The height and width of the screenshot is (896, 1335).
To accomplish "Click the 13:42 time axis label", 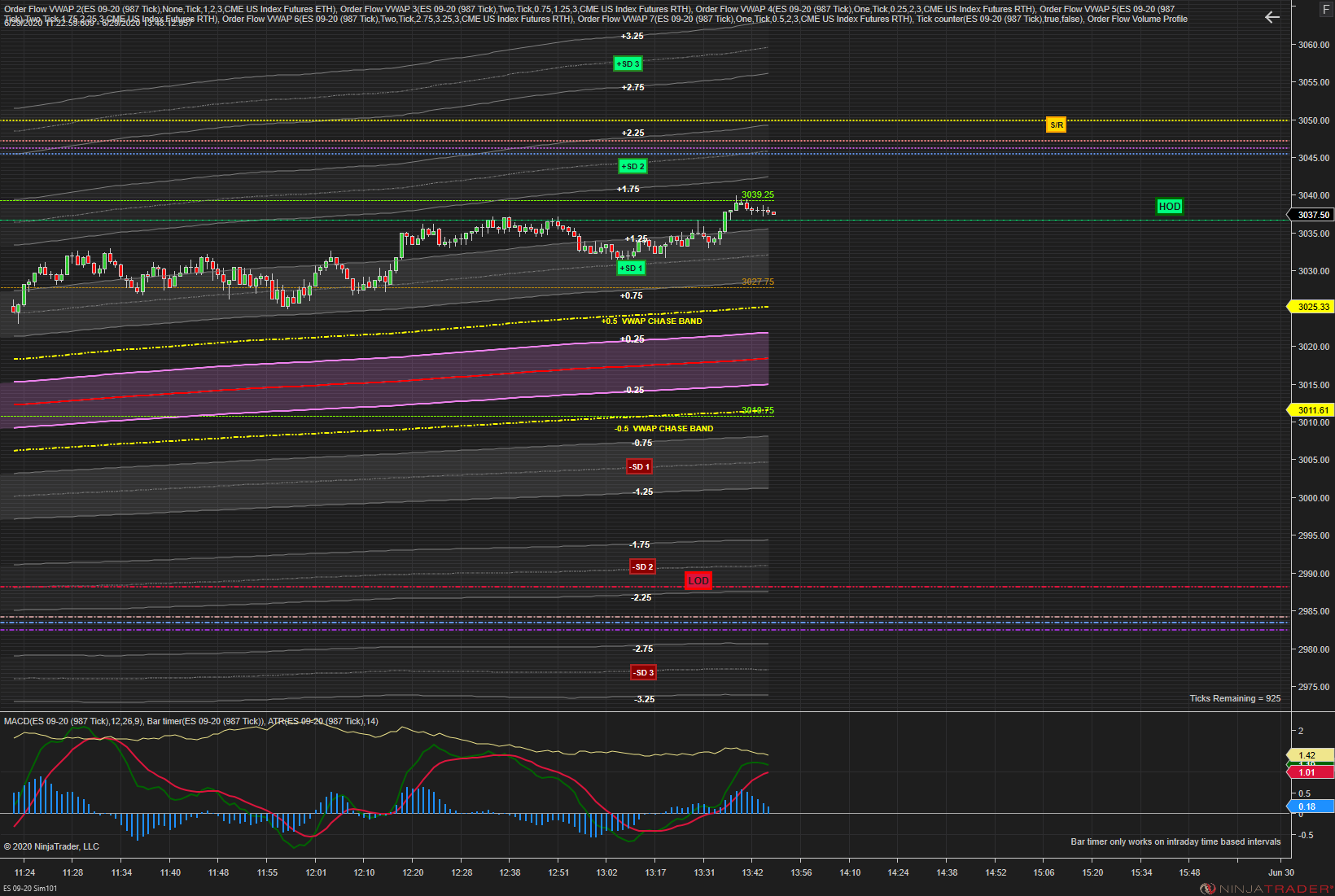I will (x=753, y=872).
